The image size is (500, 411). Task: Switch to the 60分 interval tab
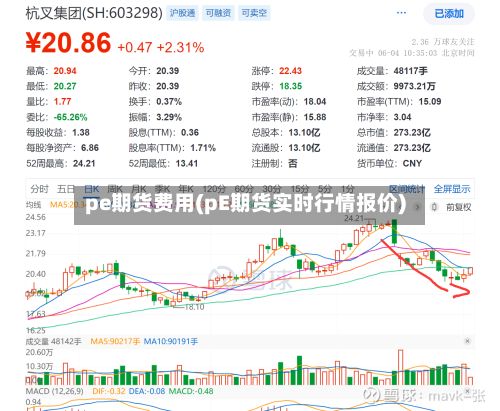click(x=244, y=189)
